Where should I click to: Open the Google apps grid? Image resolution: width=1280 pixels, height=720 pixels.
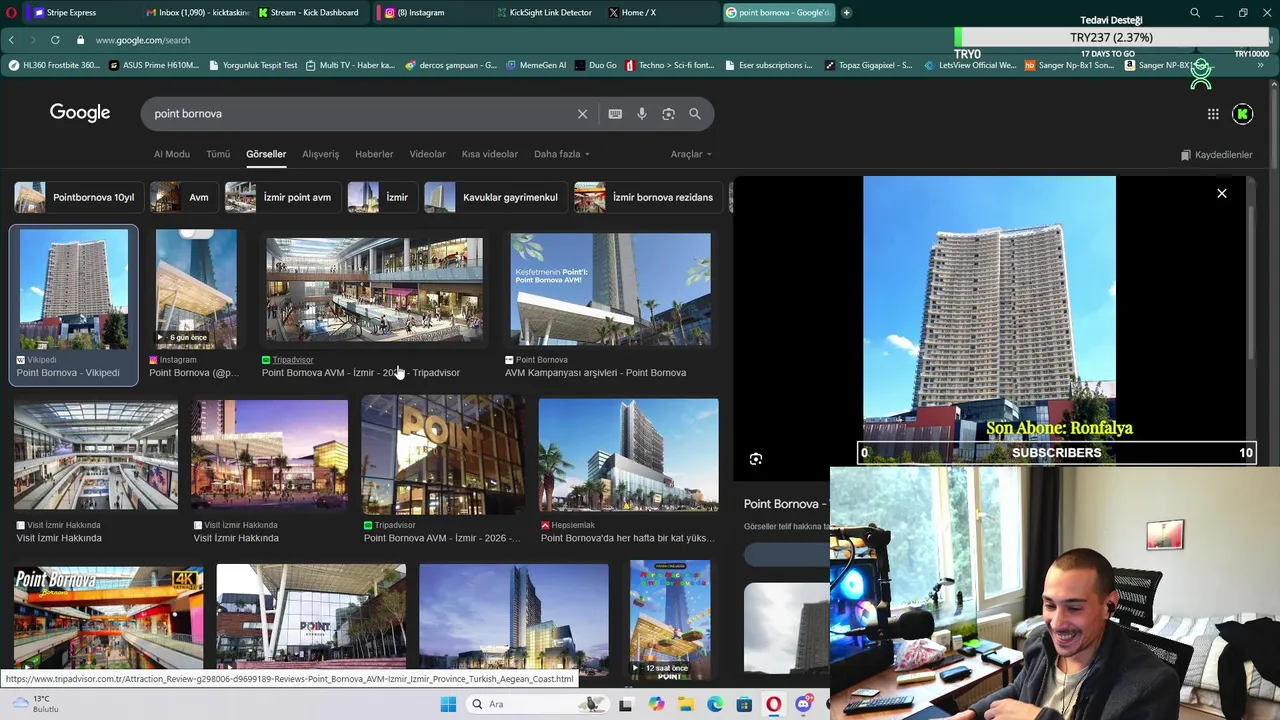click(1213, 114)
